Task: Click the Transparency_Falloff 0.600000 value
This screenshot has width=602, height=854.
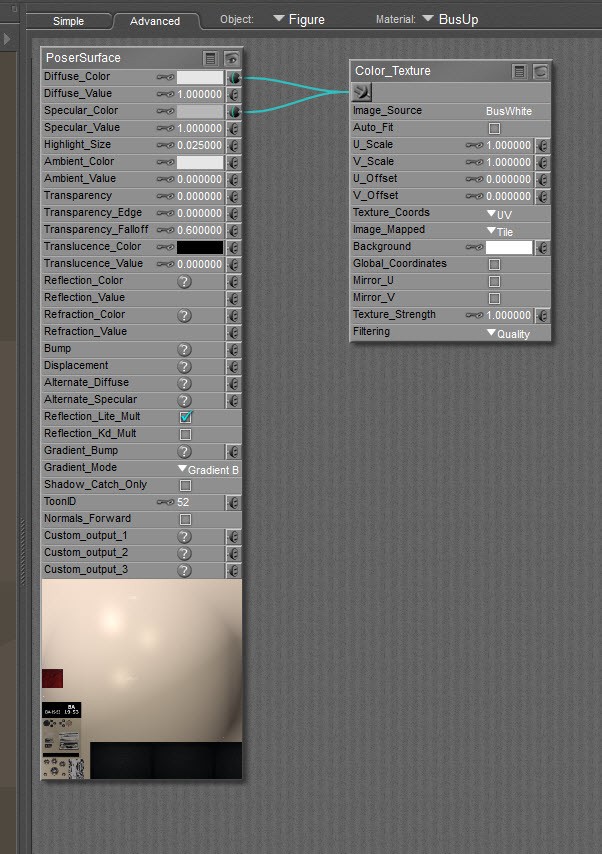Action: click(199, 230)
